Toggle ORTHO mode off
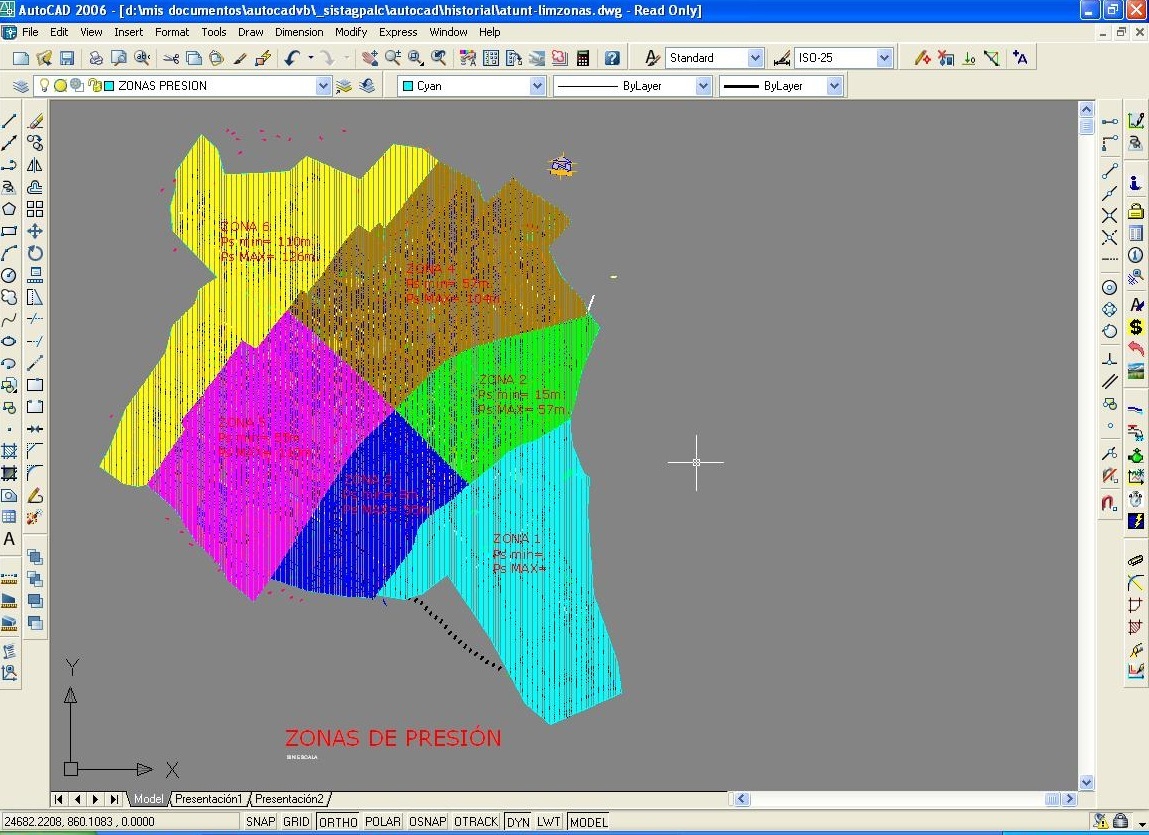The height and width of the screenshot is (835, 1149). point(338,822)
